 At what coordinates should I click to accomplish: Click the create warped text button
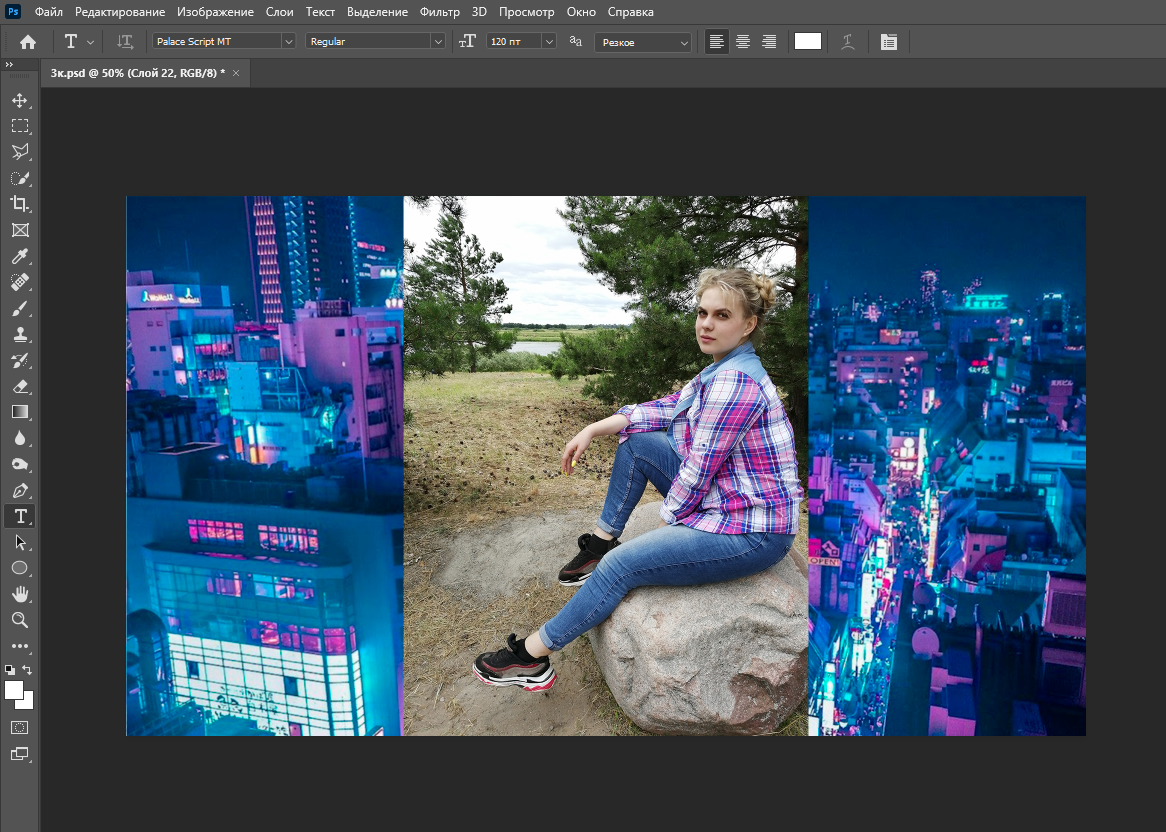tap(848, 42)
